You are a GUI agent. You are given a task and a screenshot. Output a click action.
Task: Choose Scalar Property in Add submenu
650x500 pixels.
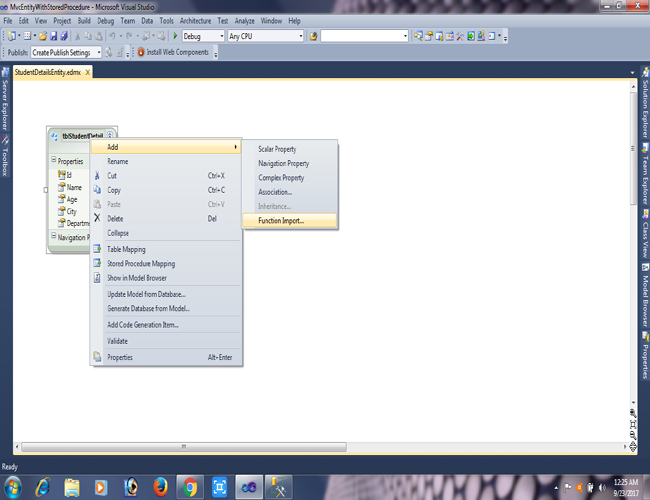[x=289, y=149]
